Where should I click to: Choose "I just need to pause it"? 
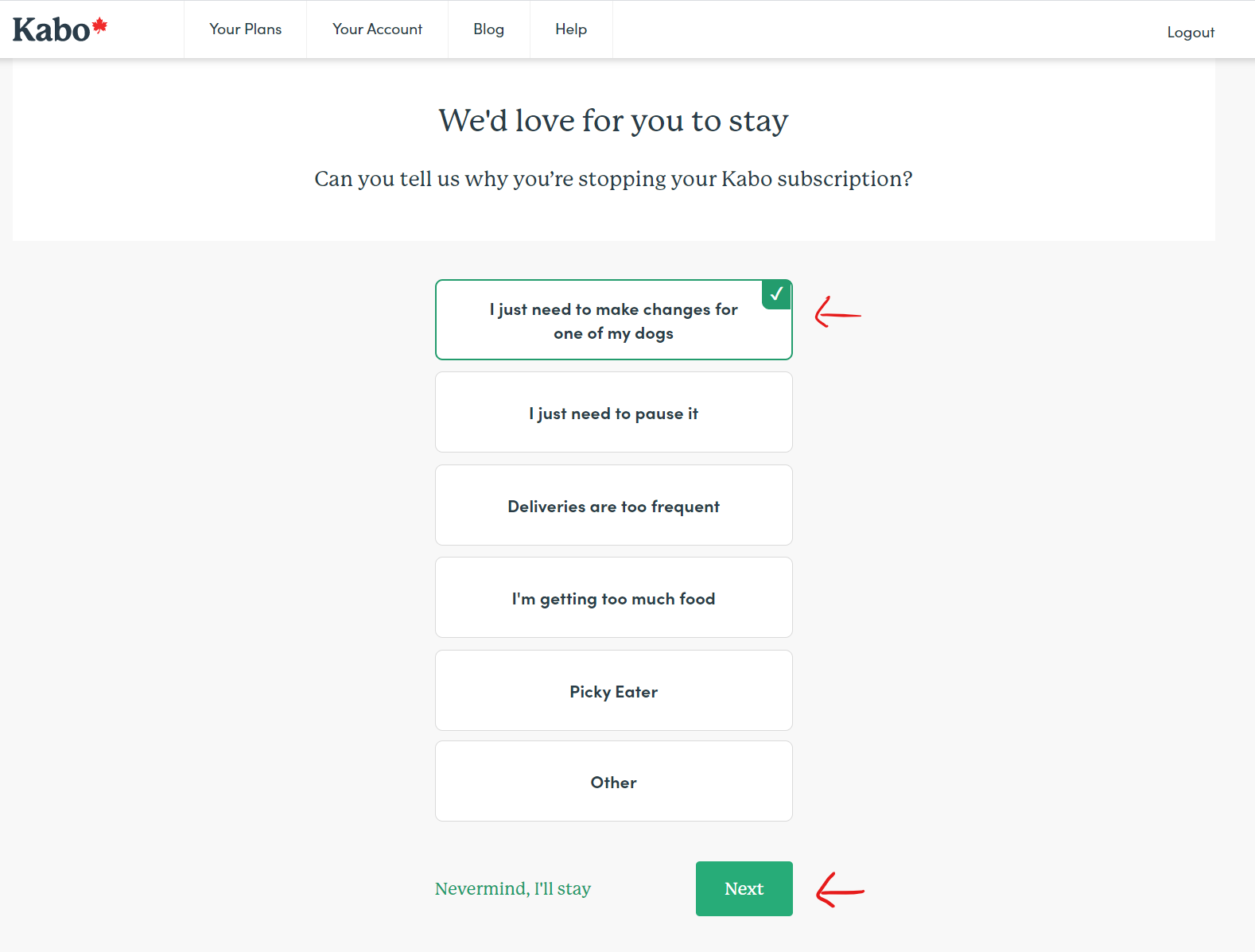[x=613, y=413]
